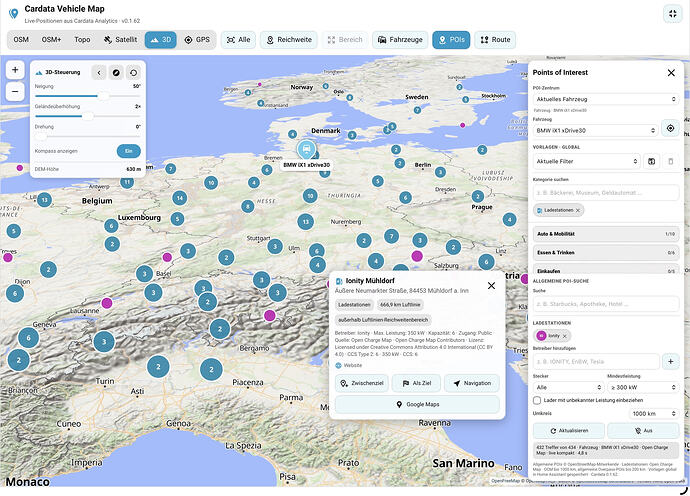
Task: Open the POI-Zentrum dropdown
Action: [x=606, y=99]
